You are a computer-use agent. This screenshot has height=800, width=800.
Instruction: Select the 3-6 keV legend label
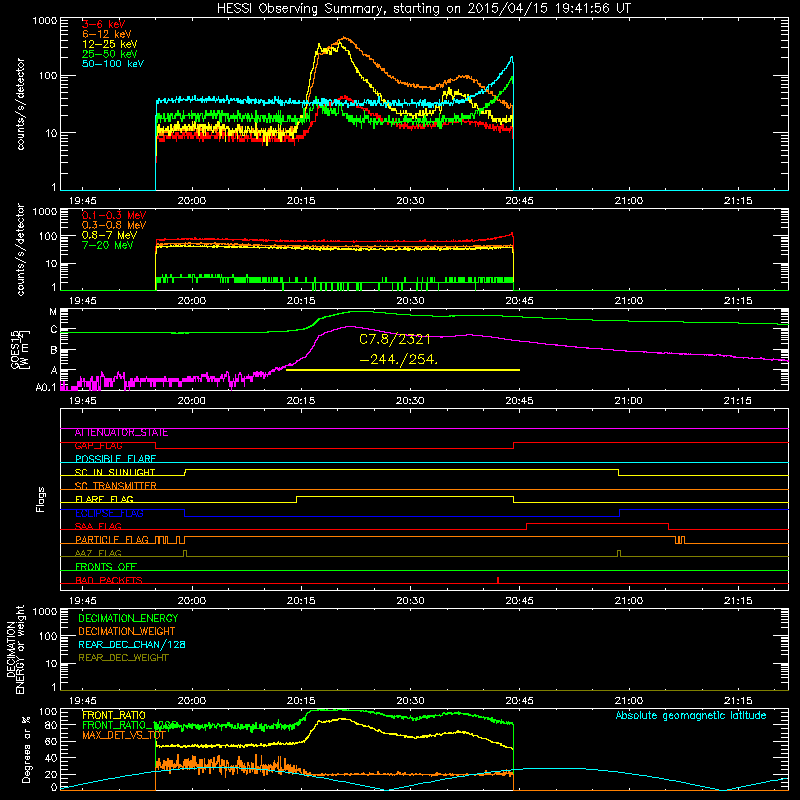[x=104, y=24]
